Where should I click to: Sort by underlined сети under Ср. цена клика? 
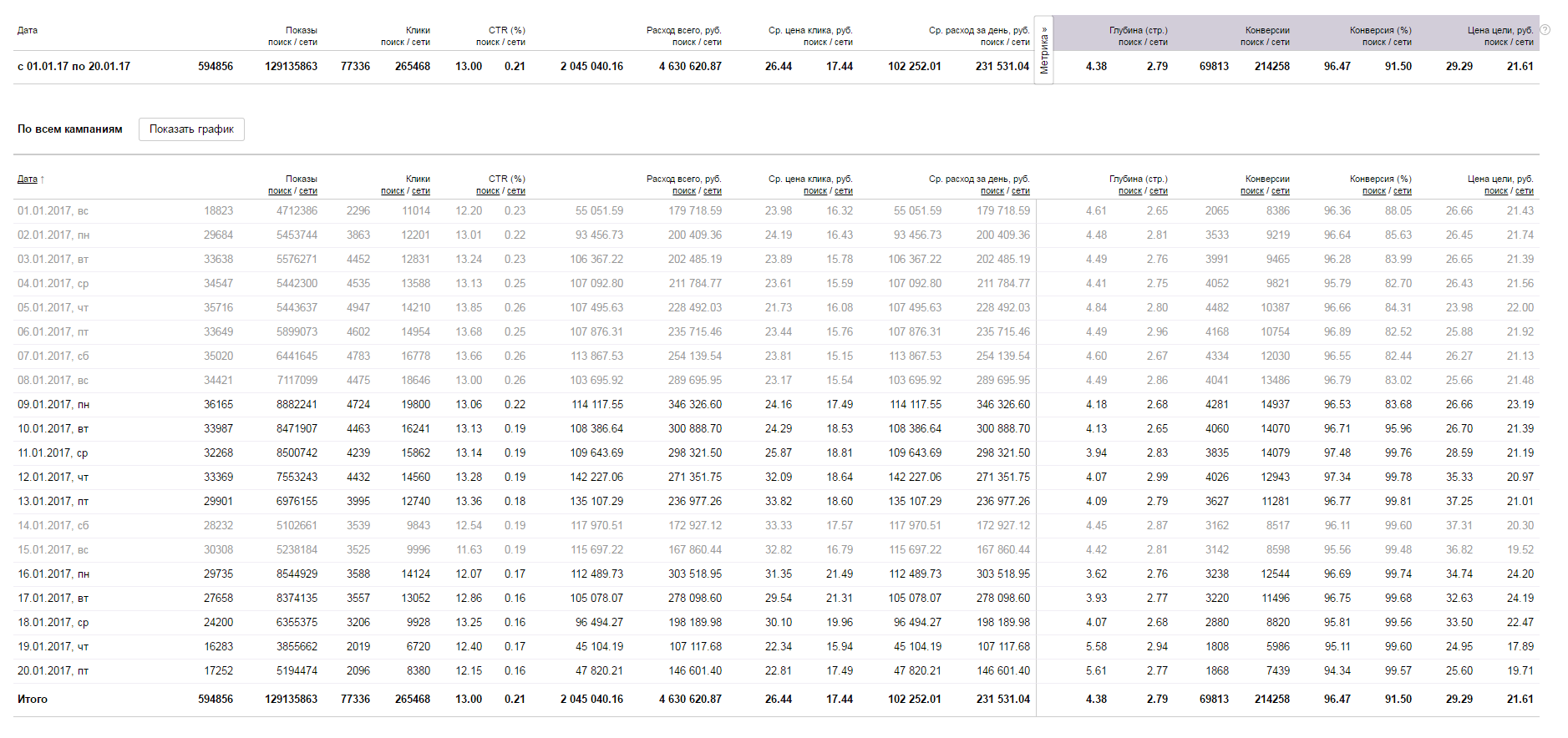coord(844,191)
